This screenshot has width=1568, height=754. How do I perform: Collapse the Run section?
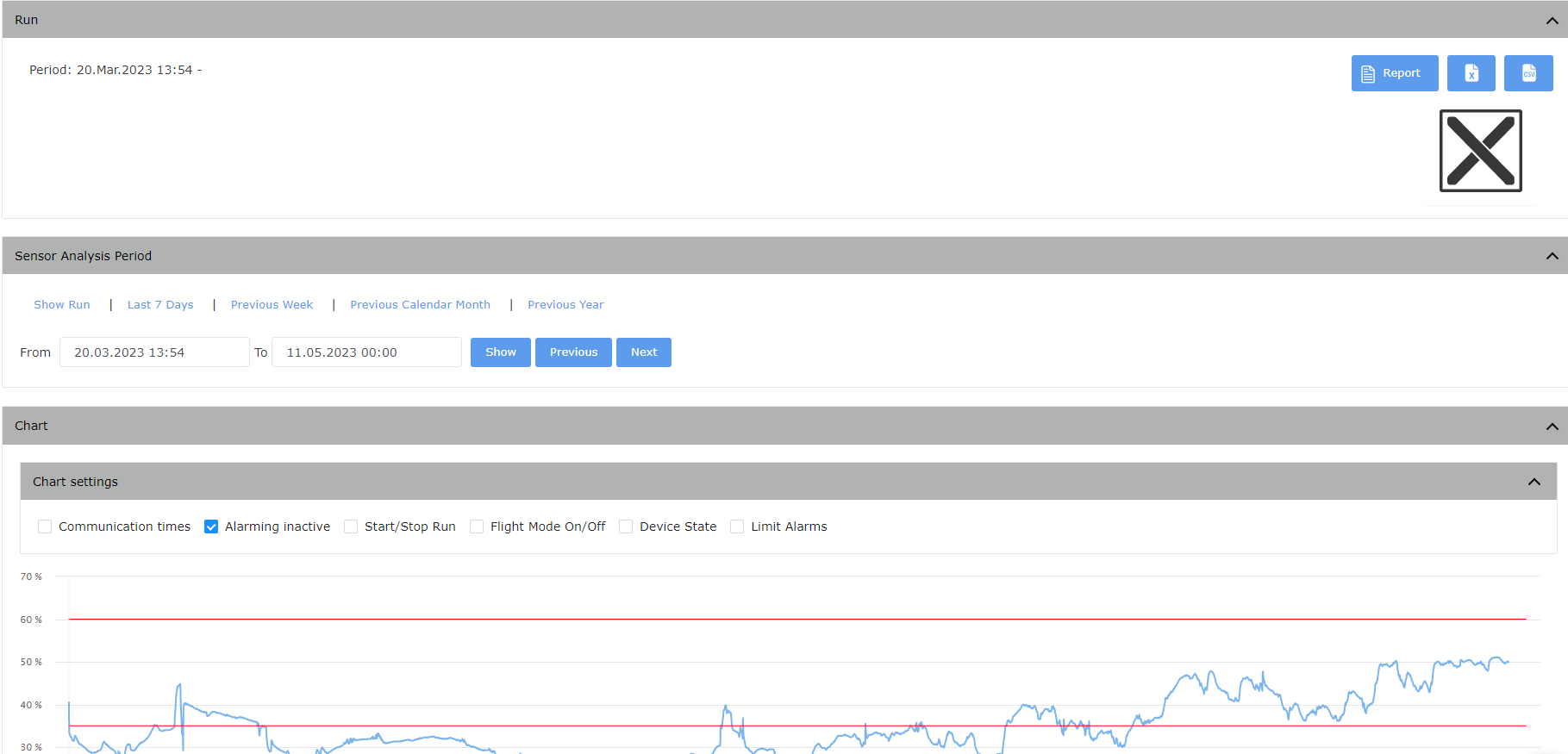[x=1552, y=20]
